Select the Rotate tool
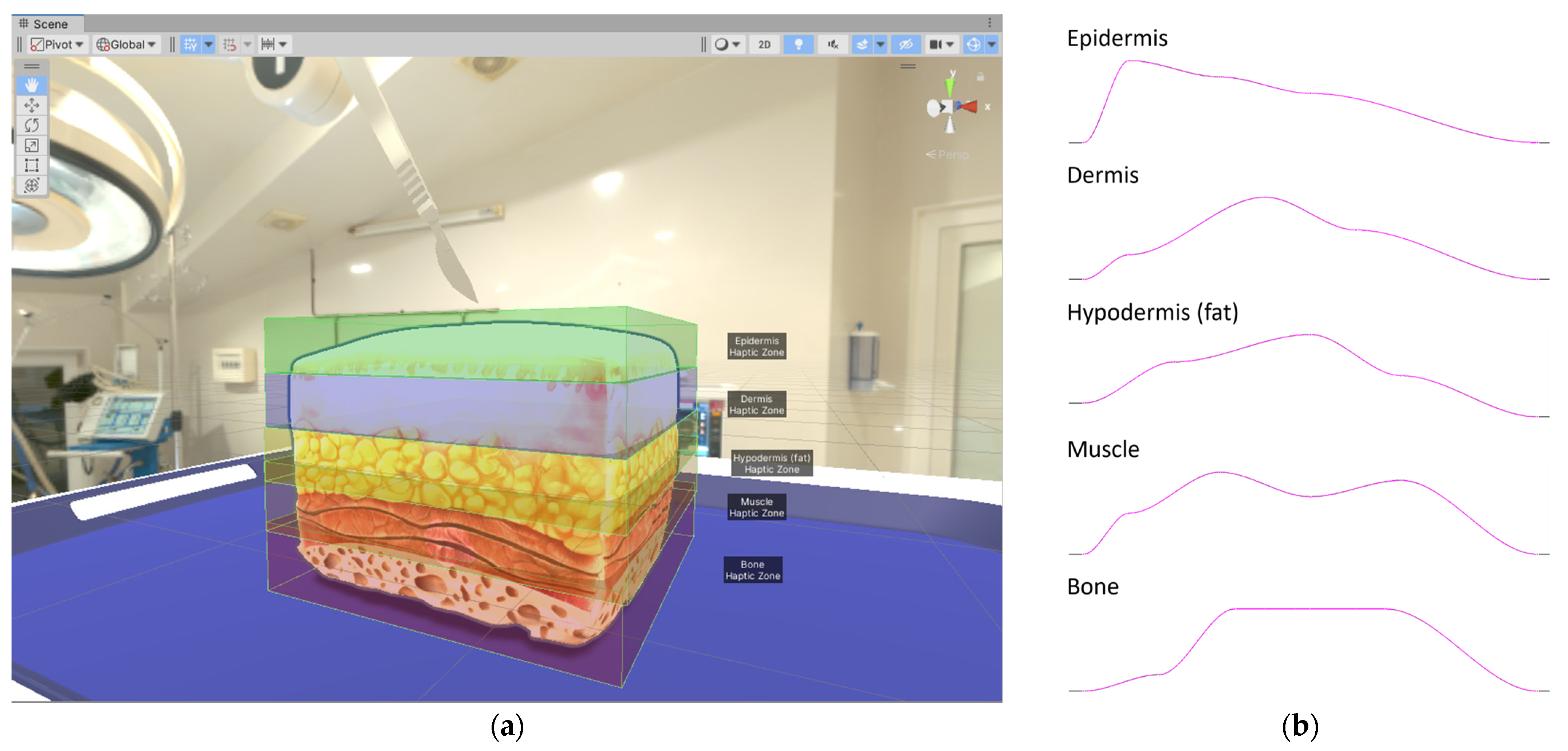This screenshot has height=751, width=1568. coord(32,125)
